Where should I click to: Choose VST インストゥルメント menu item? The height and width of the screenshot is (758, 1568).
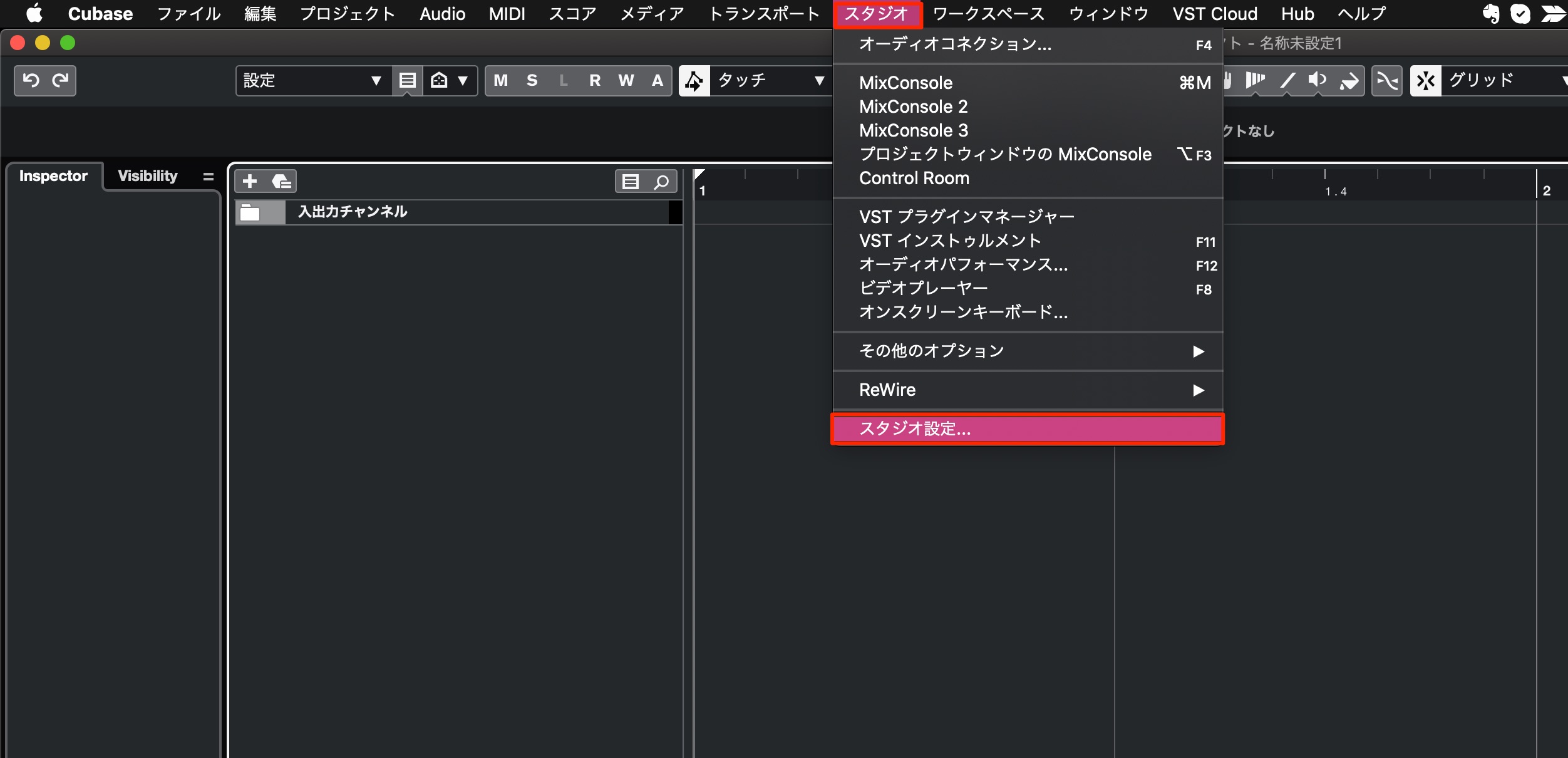[x=1028, y=241]
